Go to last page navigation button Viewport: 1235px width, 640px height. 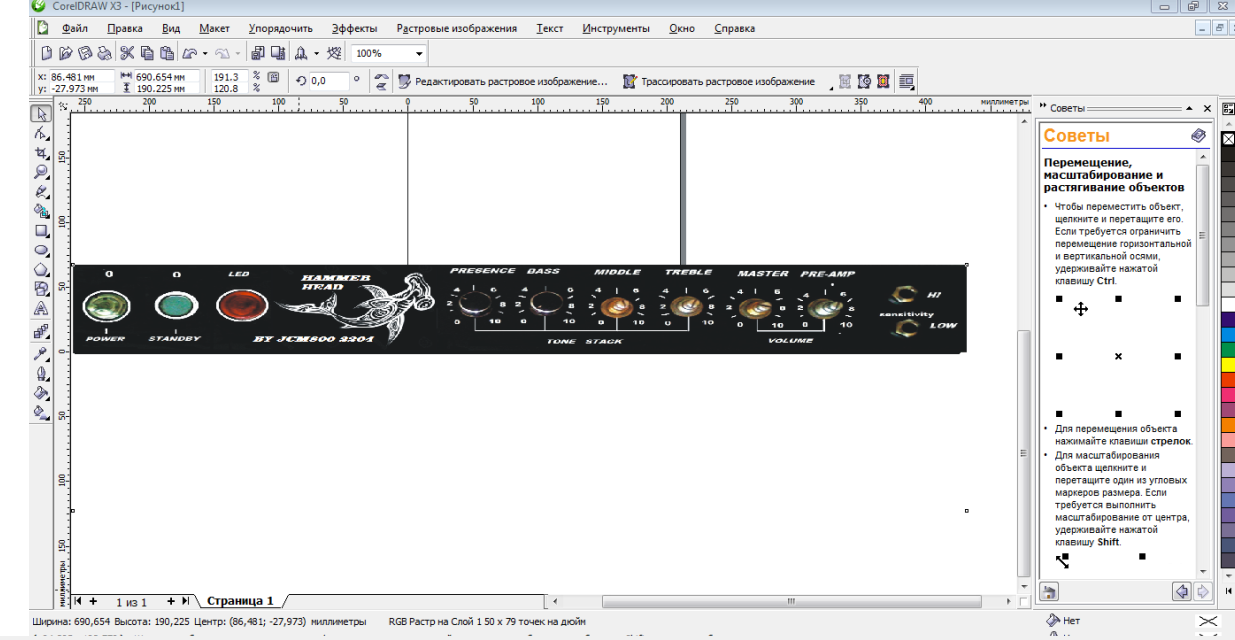click(x=186, y=601)
